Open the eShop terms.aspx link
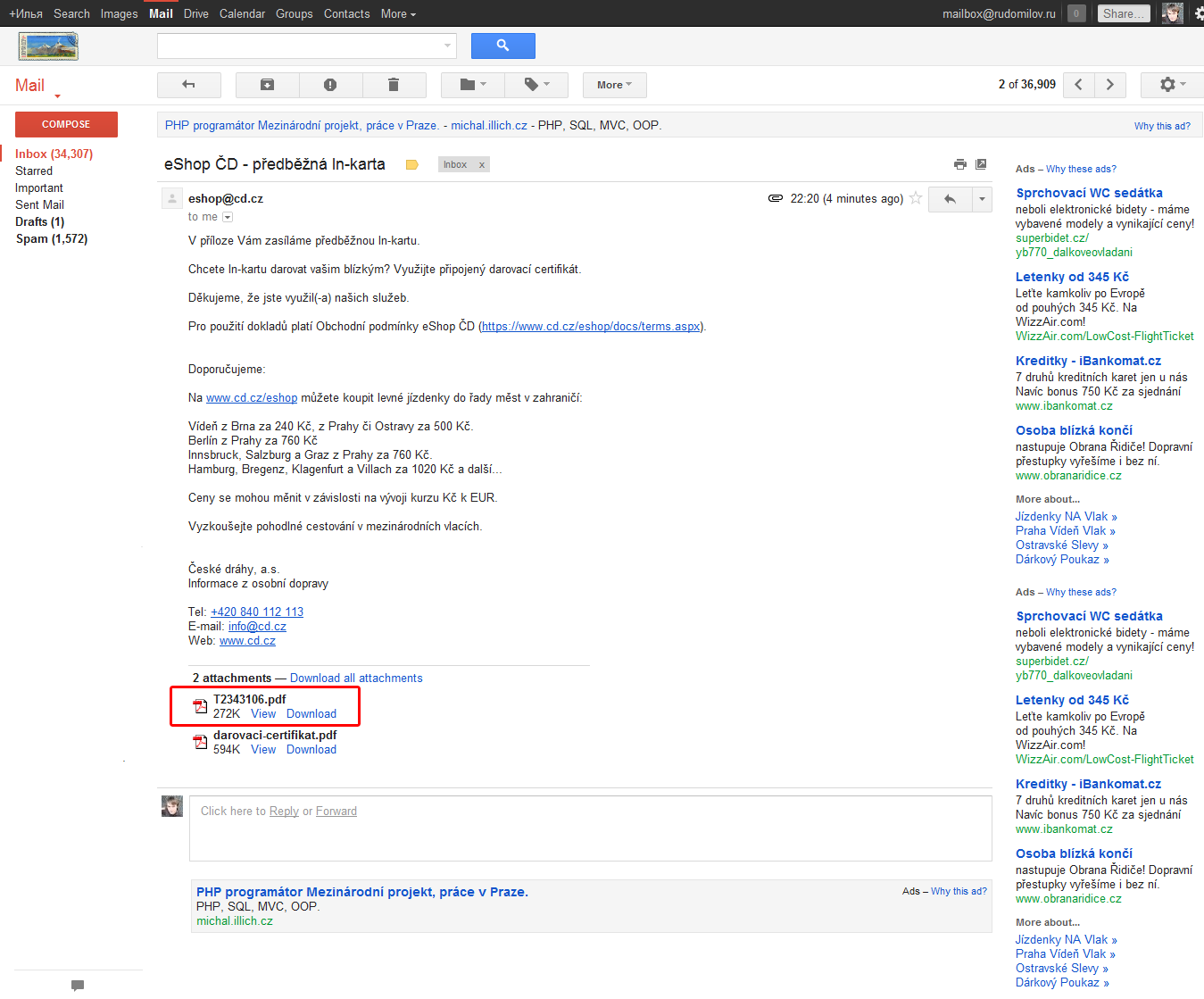Viewport: 1204px width, 999px height. click(591, 327)
